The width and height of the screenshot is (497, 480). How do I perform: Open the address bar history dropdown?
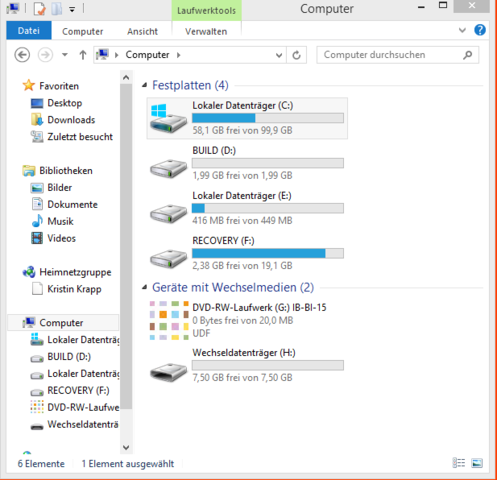tap(279, 55)
